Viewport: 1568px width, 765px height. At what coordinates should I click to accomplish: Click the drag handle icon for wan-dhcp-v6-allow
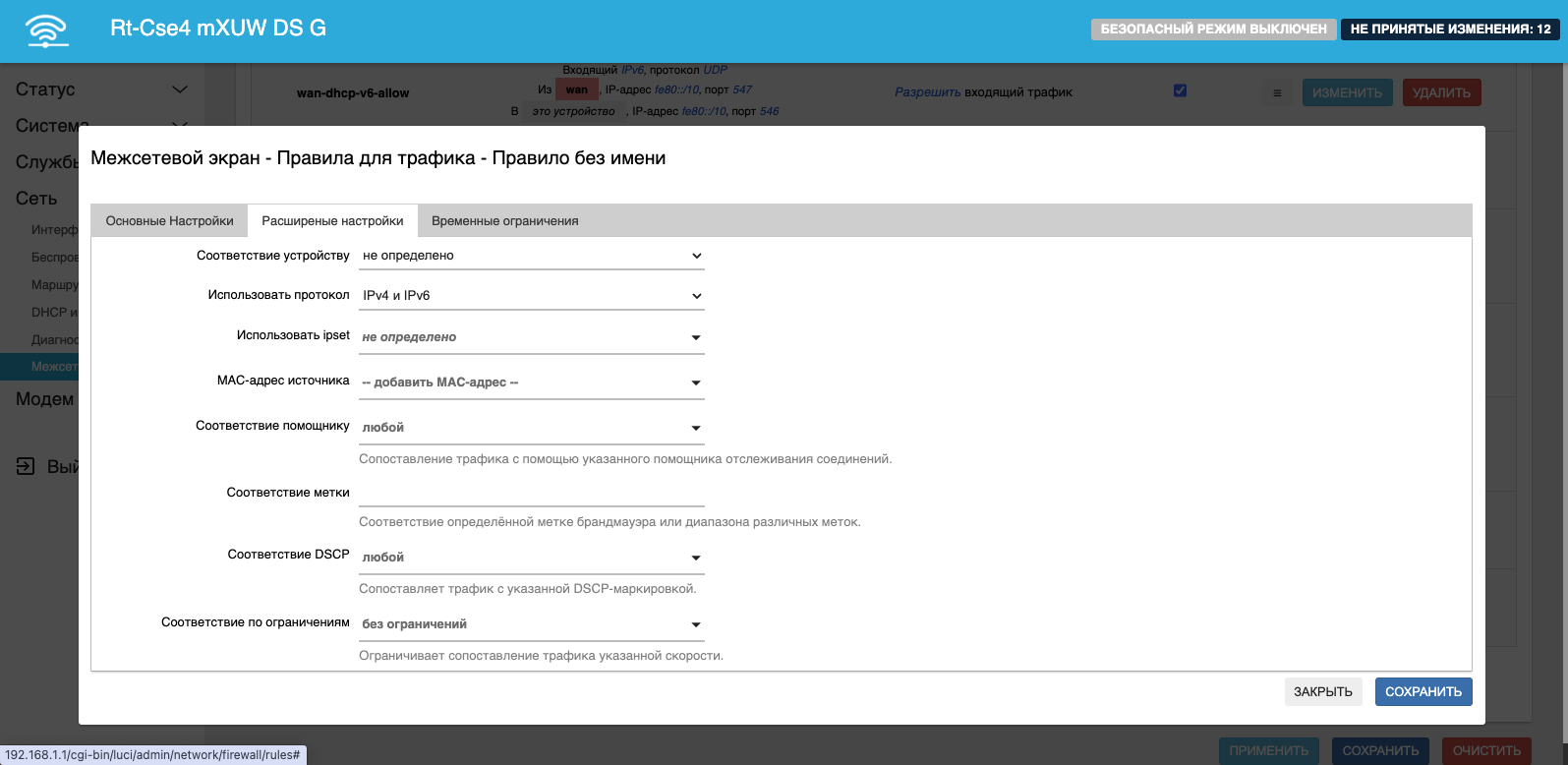tap(1277, 93)
